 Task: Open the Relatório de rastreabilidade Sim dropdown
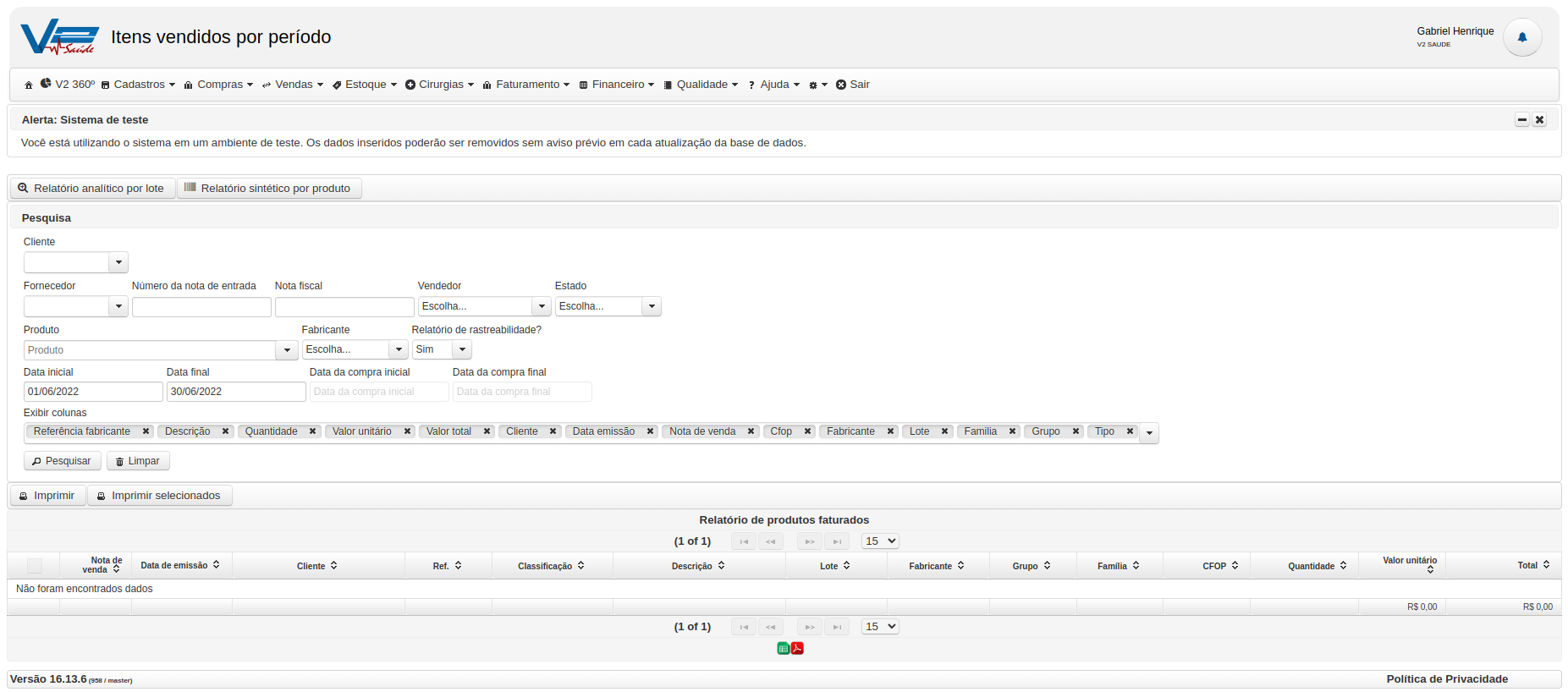(442, 349)
